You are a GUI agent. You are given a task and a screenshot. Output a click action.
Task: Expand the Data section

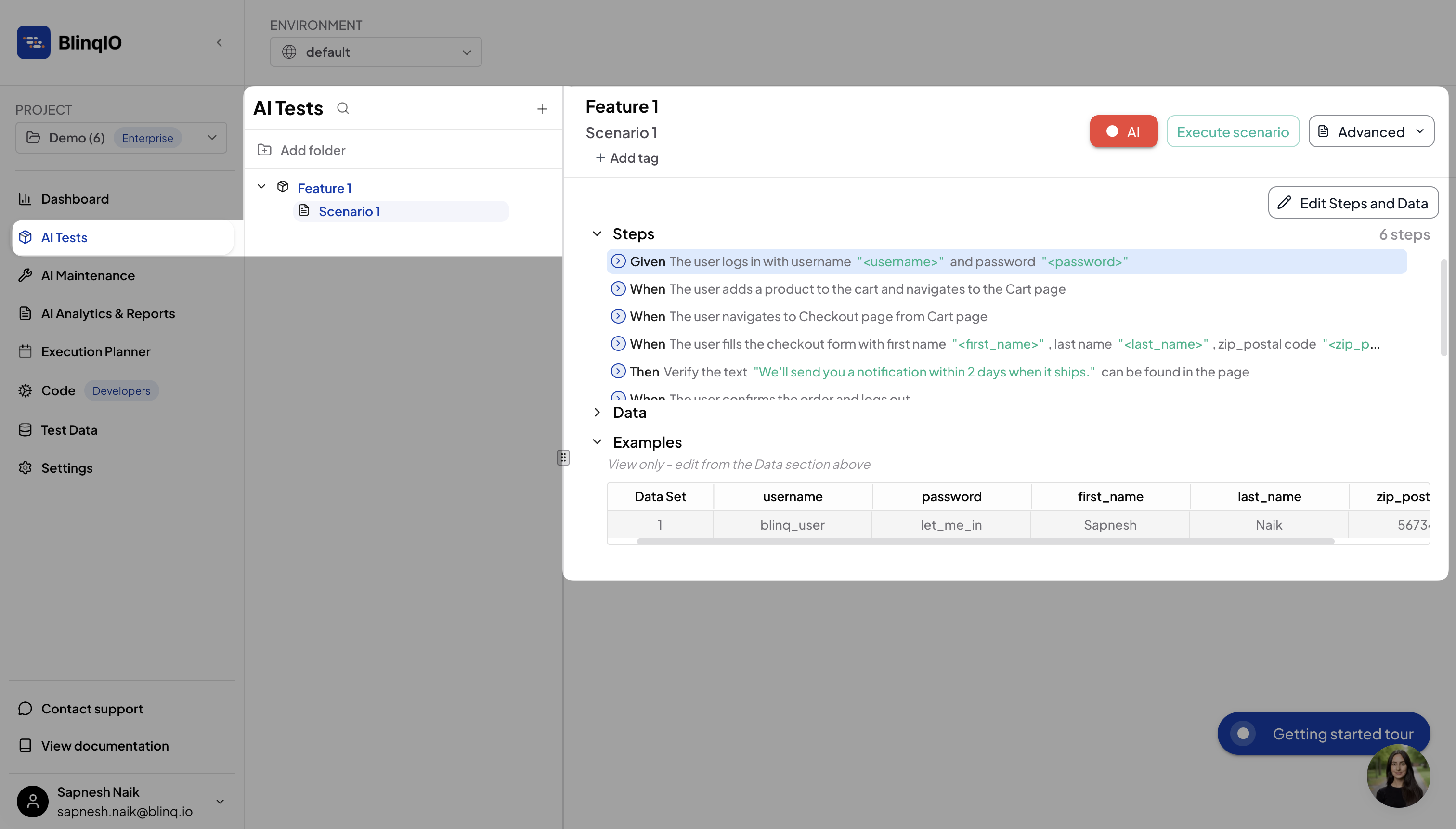click(x=597, y=412)
